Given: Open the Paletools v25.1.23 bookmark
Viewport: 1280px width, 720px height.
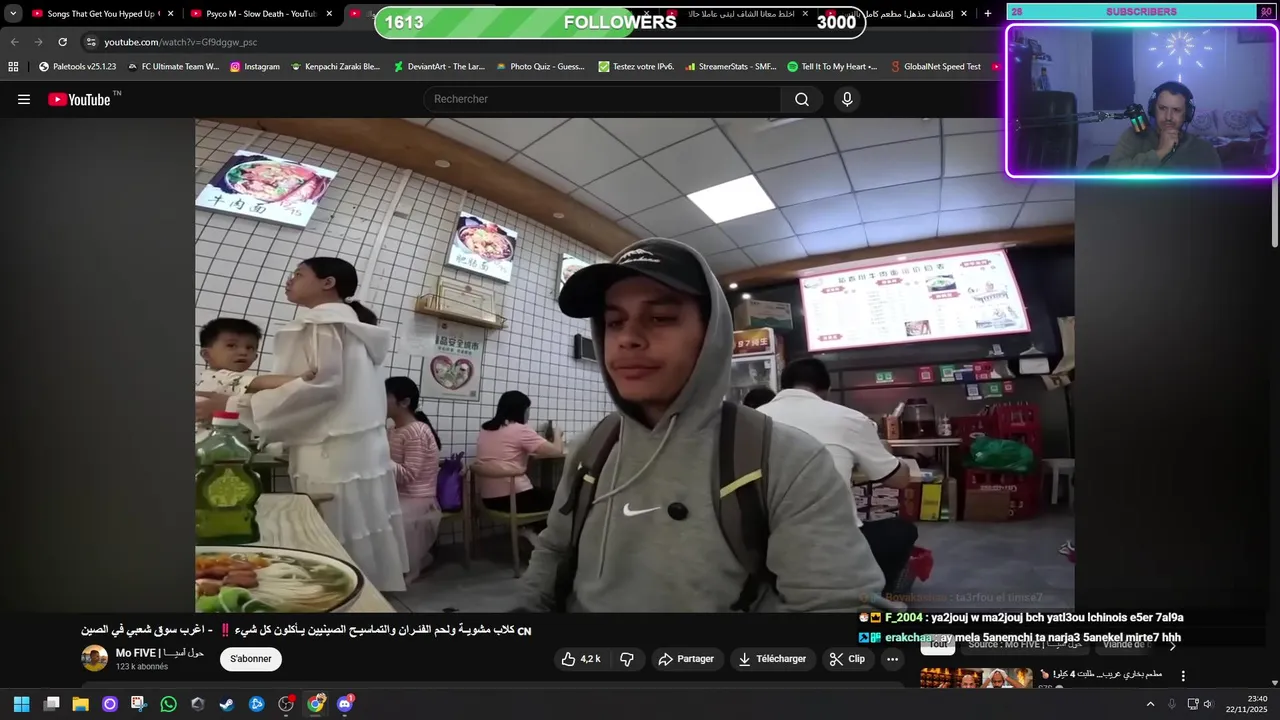Looking at the screenshot, I should click(77, 67).
